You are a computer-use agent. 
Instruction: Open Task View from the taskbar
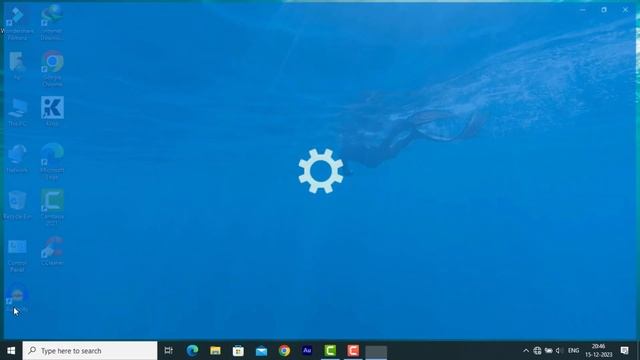tap(169, 351)
